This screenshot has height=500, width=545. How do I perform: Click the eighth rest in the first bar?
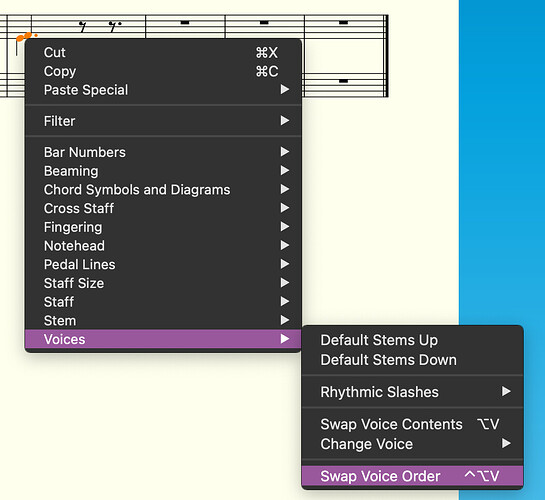[82, 26]
